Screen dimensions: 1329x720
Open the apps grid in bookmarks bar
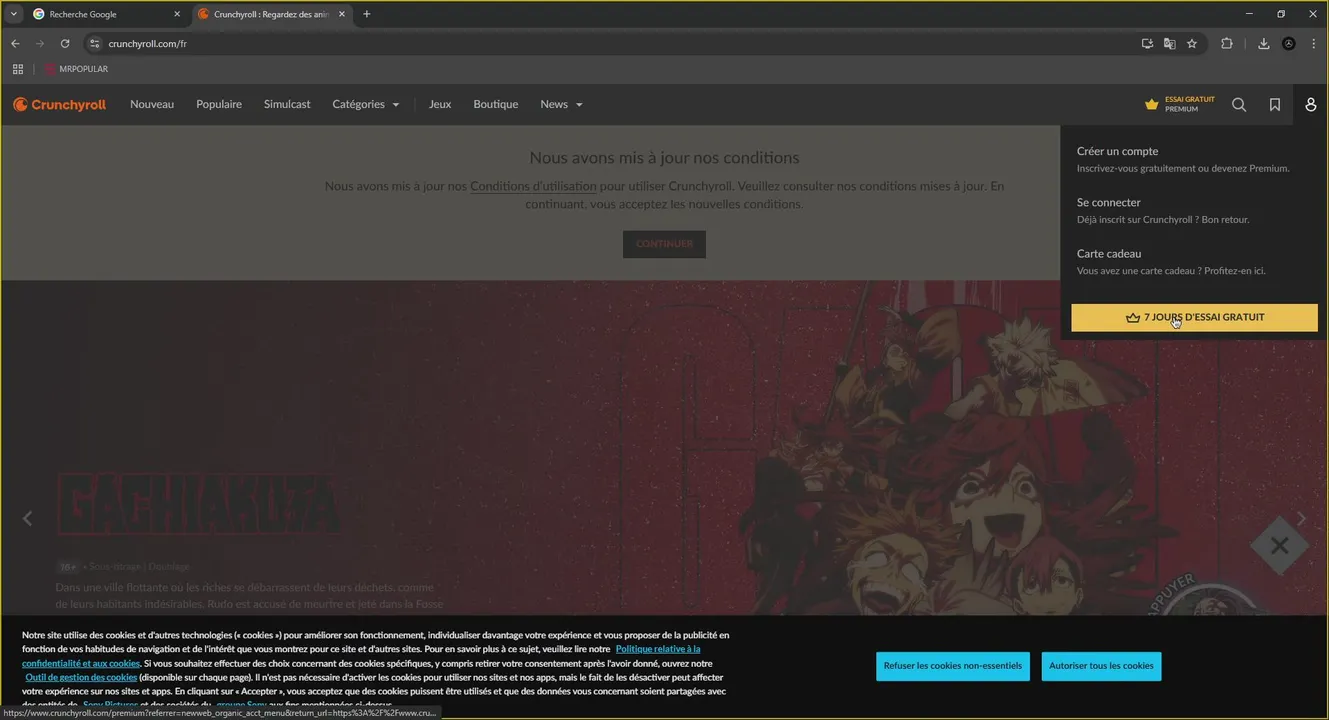(x=18, y=69)
